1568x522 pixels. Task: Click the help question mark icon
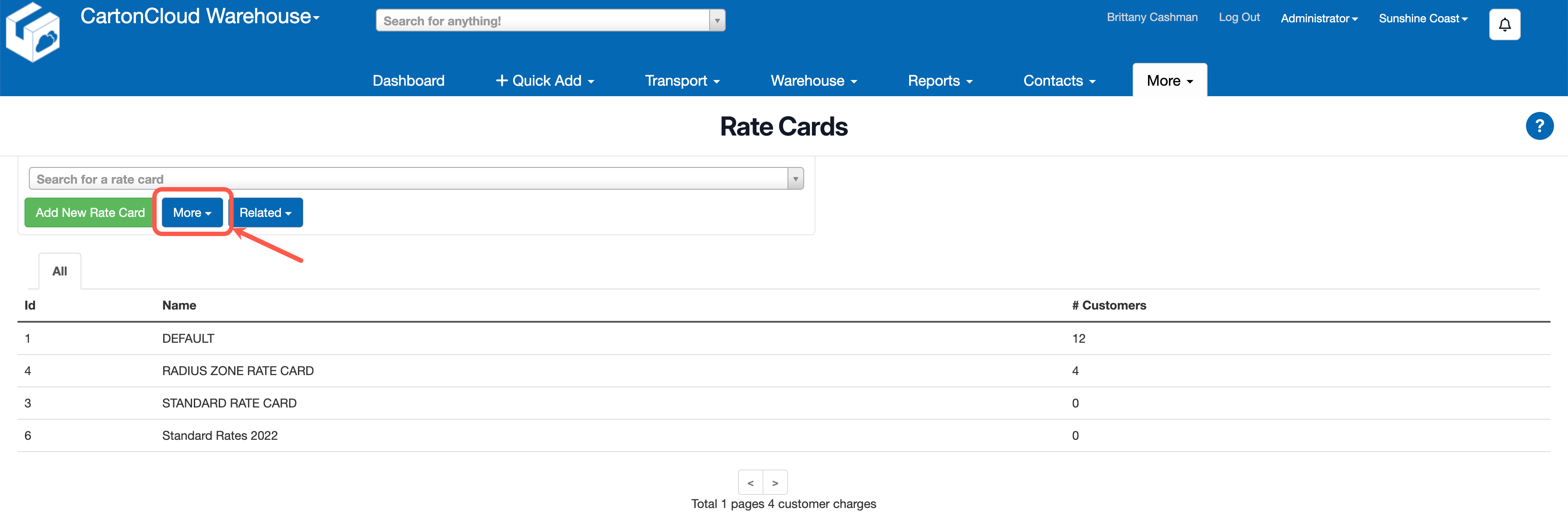click(x=1540, y=126)
